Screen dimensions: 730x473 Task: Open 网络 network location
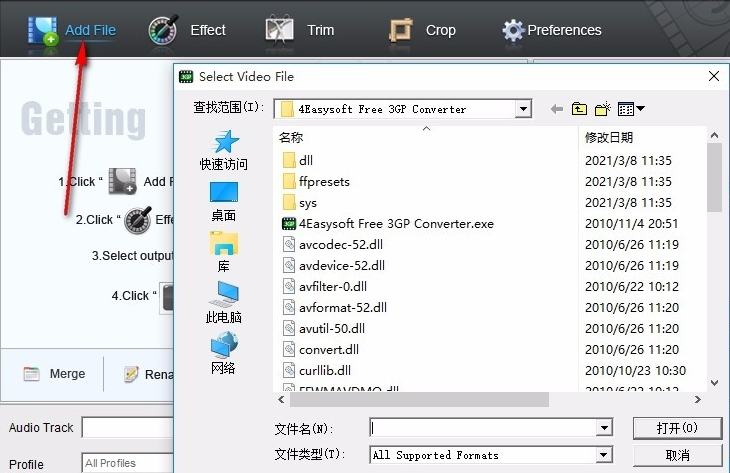[x=223, y=353]
